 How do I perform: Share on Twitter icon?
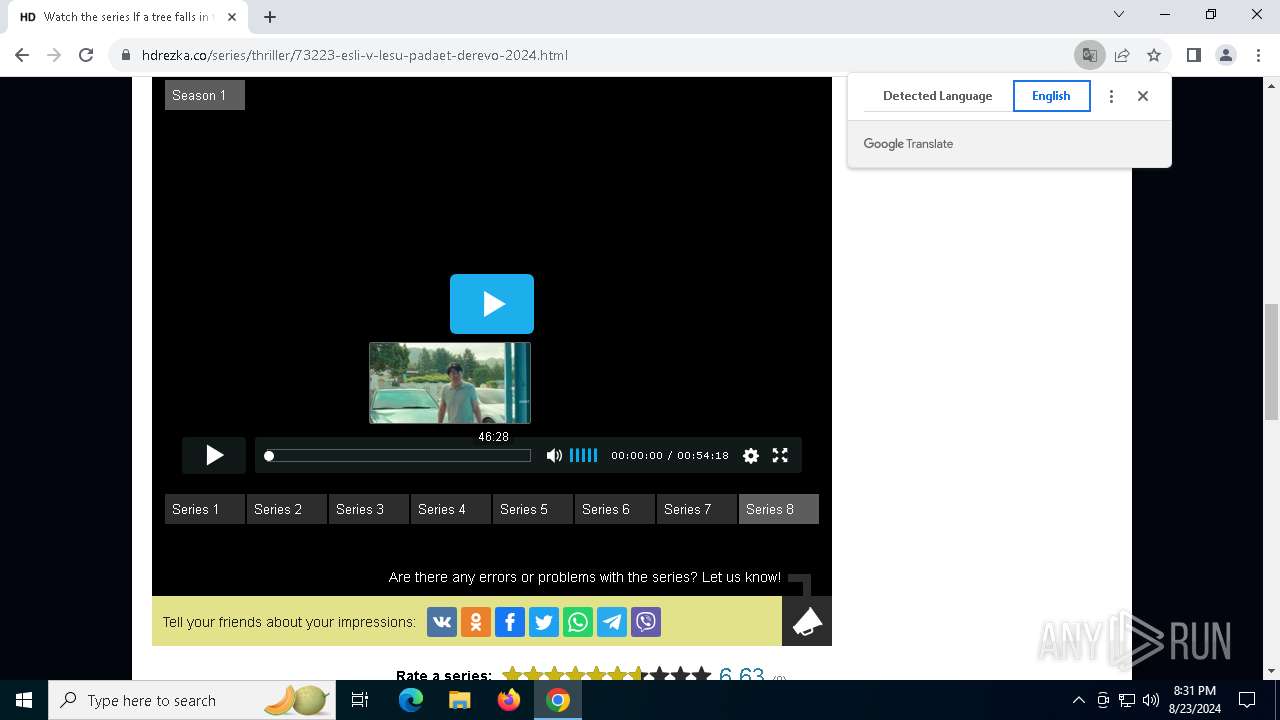[x=544, y=622]
